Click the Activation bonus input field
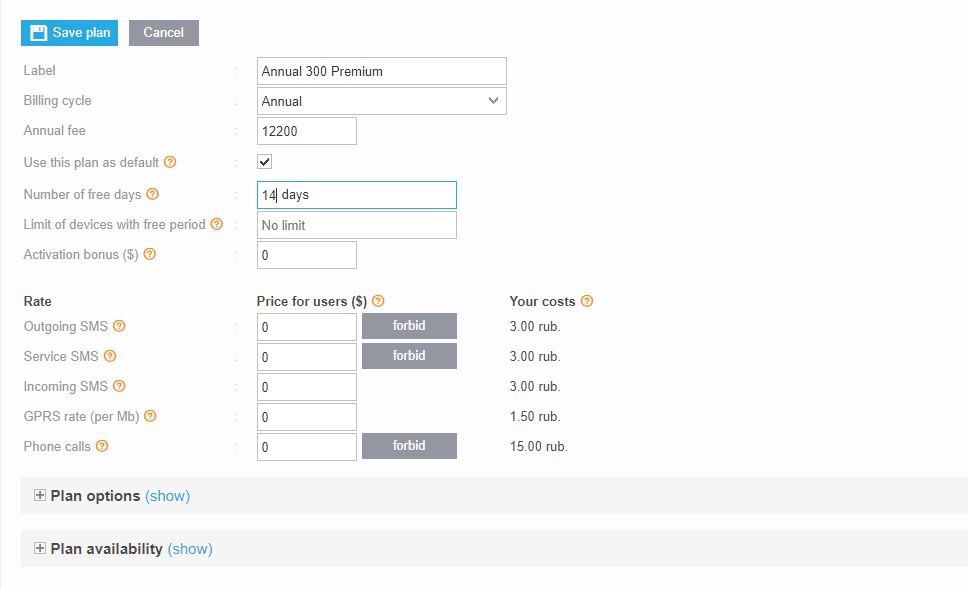Image resolution: width=968 pixels, height=589 pixels. [x=307, y=255]
